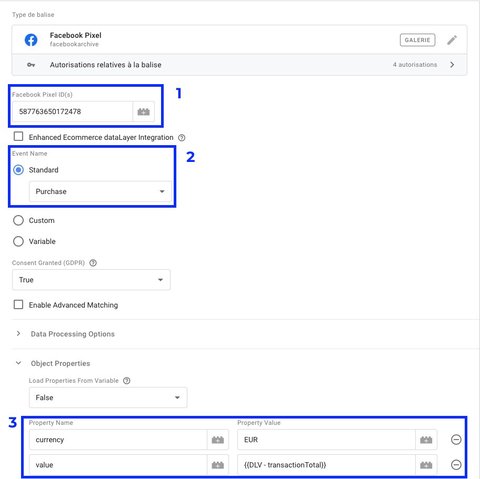480x479 pixels.
Task: Open 4 autorisations details
Action: coord(415,65)
